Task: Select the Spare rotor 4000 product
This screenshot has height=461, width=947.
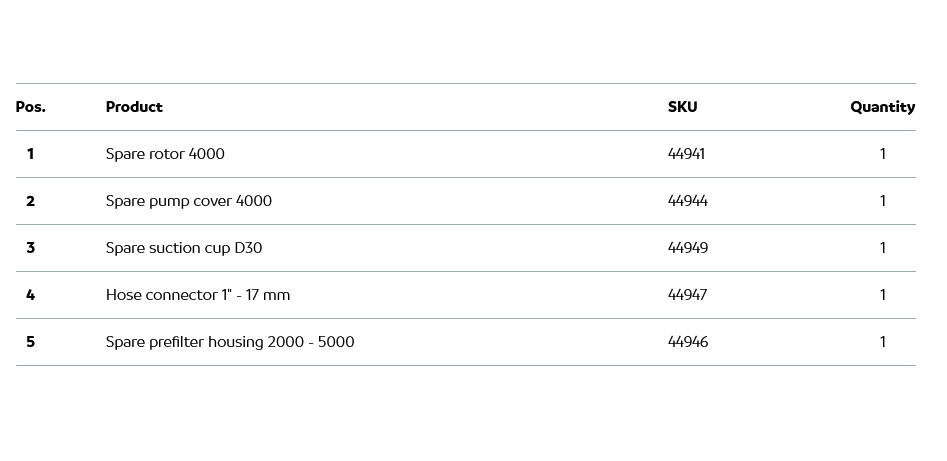Action: click(165, 154)
